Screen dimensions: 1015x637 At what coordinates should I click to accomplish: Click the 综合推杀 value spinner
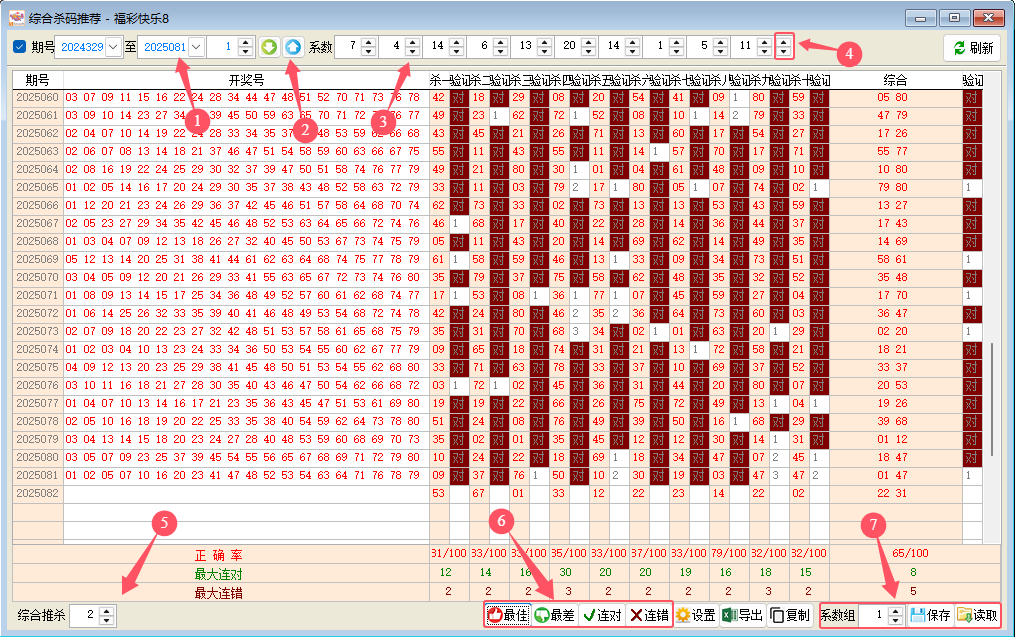(x=108, y=615)
